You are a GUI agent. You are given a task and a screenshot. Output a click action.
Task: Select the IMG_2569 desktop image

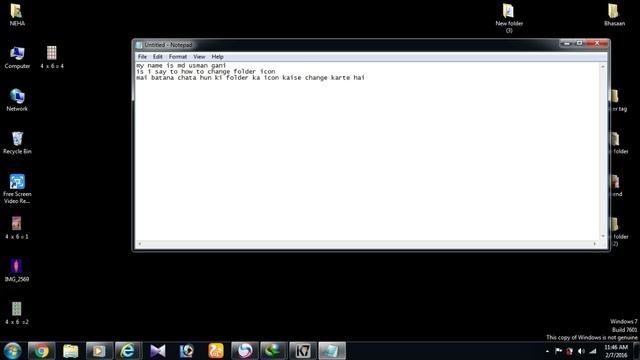[17, 270]
